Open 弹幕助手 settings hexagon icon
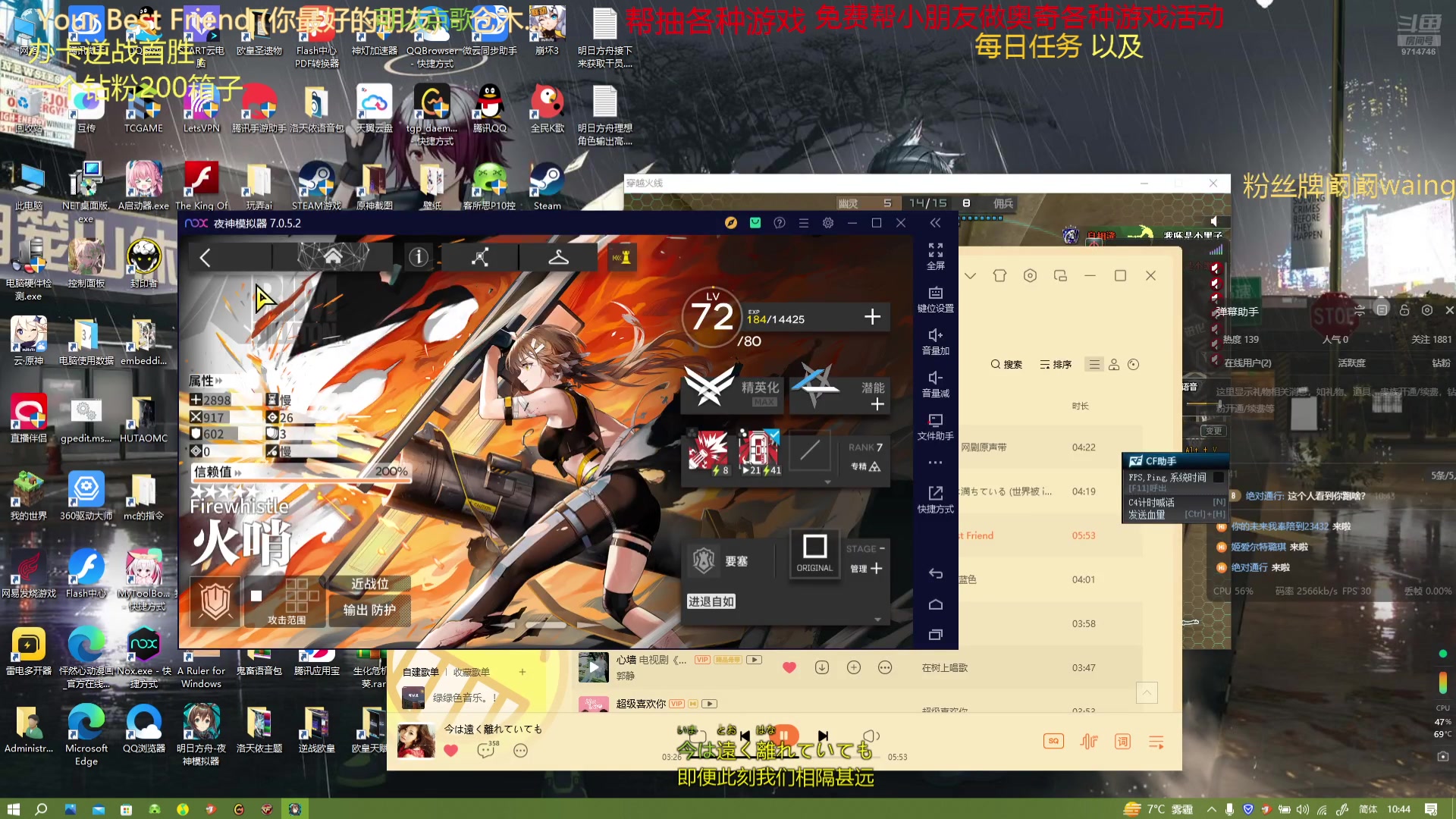The height and width of the screenshot is (819, 1456). tap(1427, 310)
